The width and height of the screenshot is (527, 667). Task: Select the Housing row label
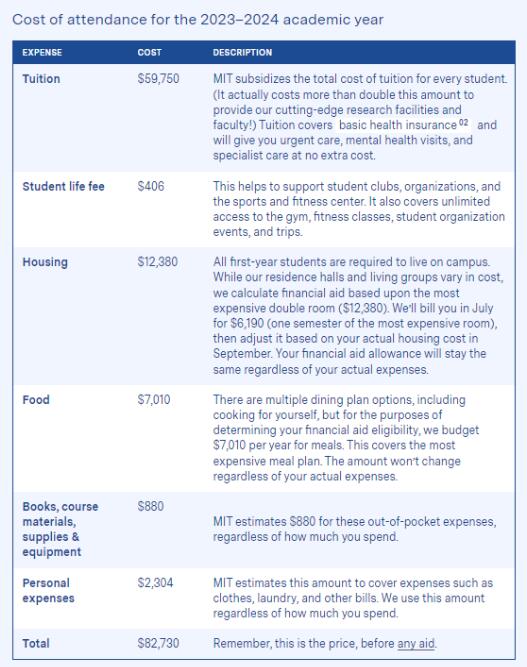pos(45,262)
